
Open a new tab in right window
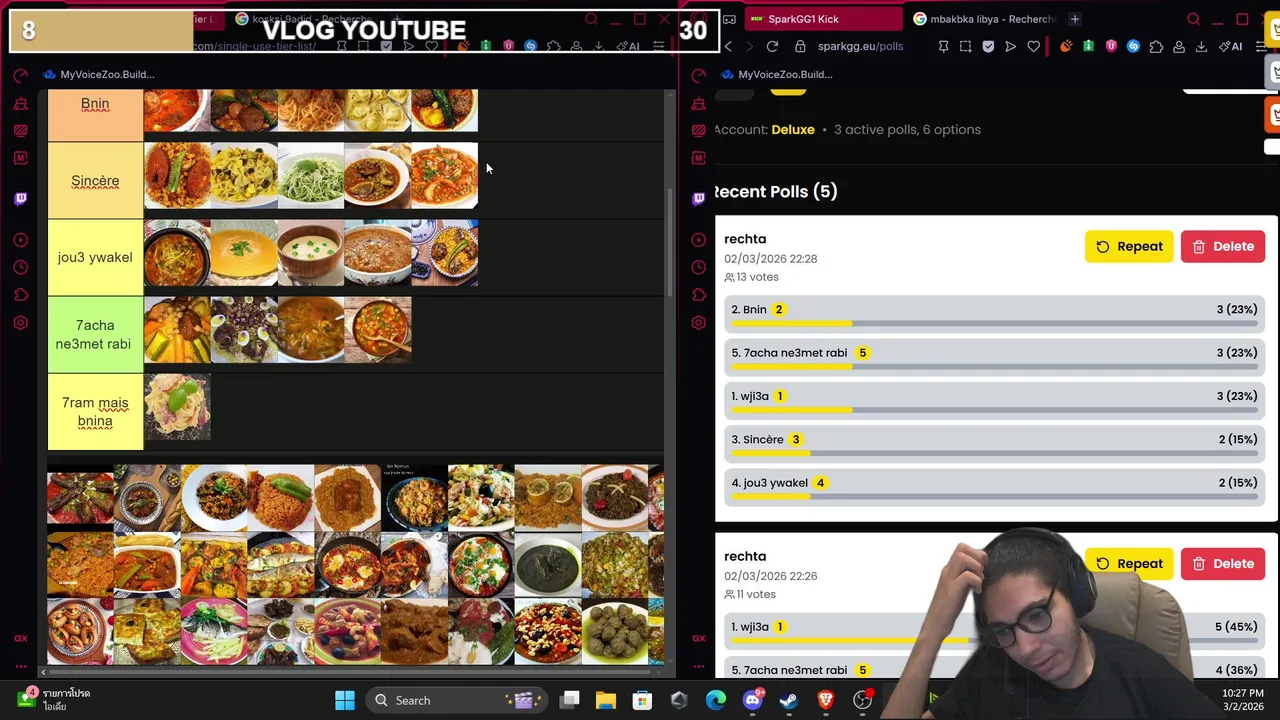click(1074, 19)
